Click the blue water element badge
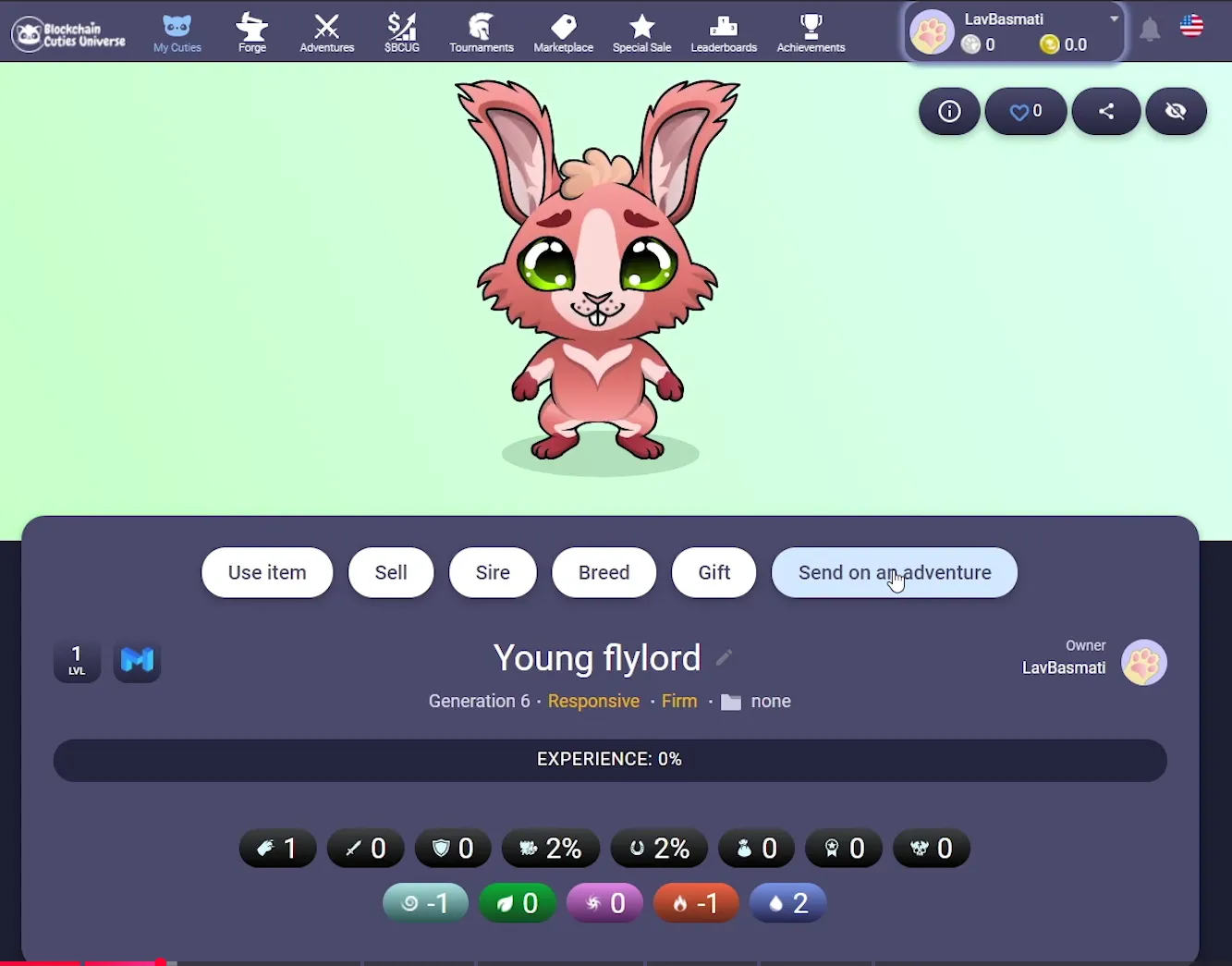1232x966 pixels. 788,903
